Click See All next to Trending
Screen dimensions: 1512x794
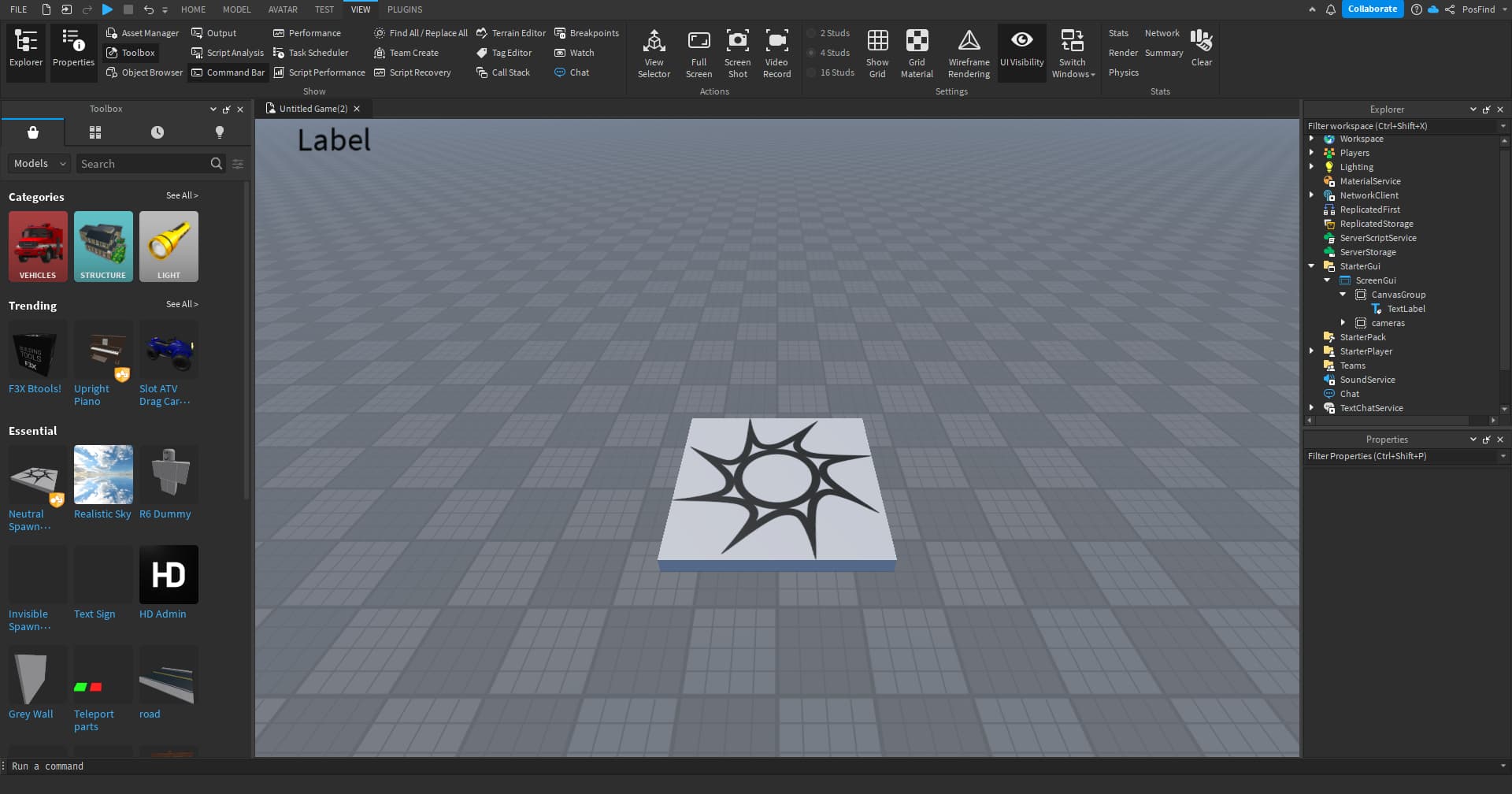(x=182, y=304)
